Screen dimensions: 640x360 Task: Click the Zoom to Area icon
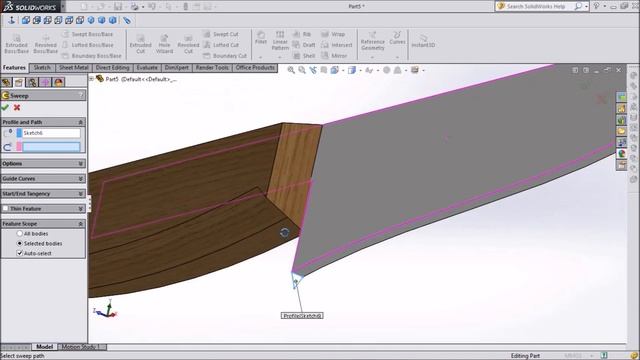click(x=302, y=70)
